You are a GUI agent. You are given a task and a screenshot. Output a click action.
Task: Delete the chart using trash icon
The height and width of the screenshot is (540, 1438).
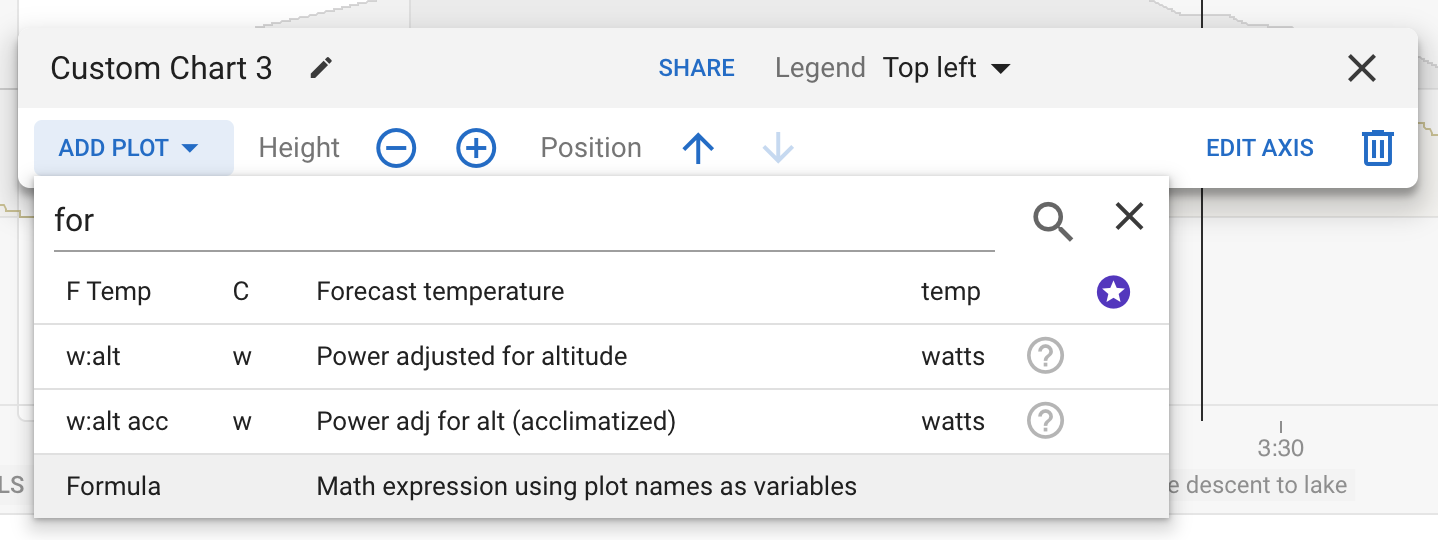tap(1377, 148)
